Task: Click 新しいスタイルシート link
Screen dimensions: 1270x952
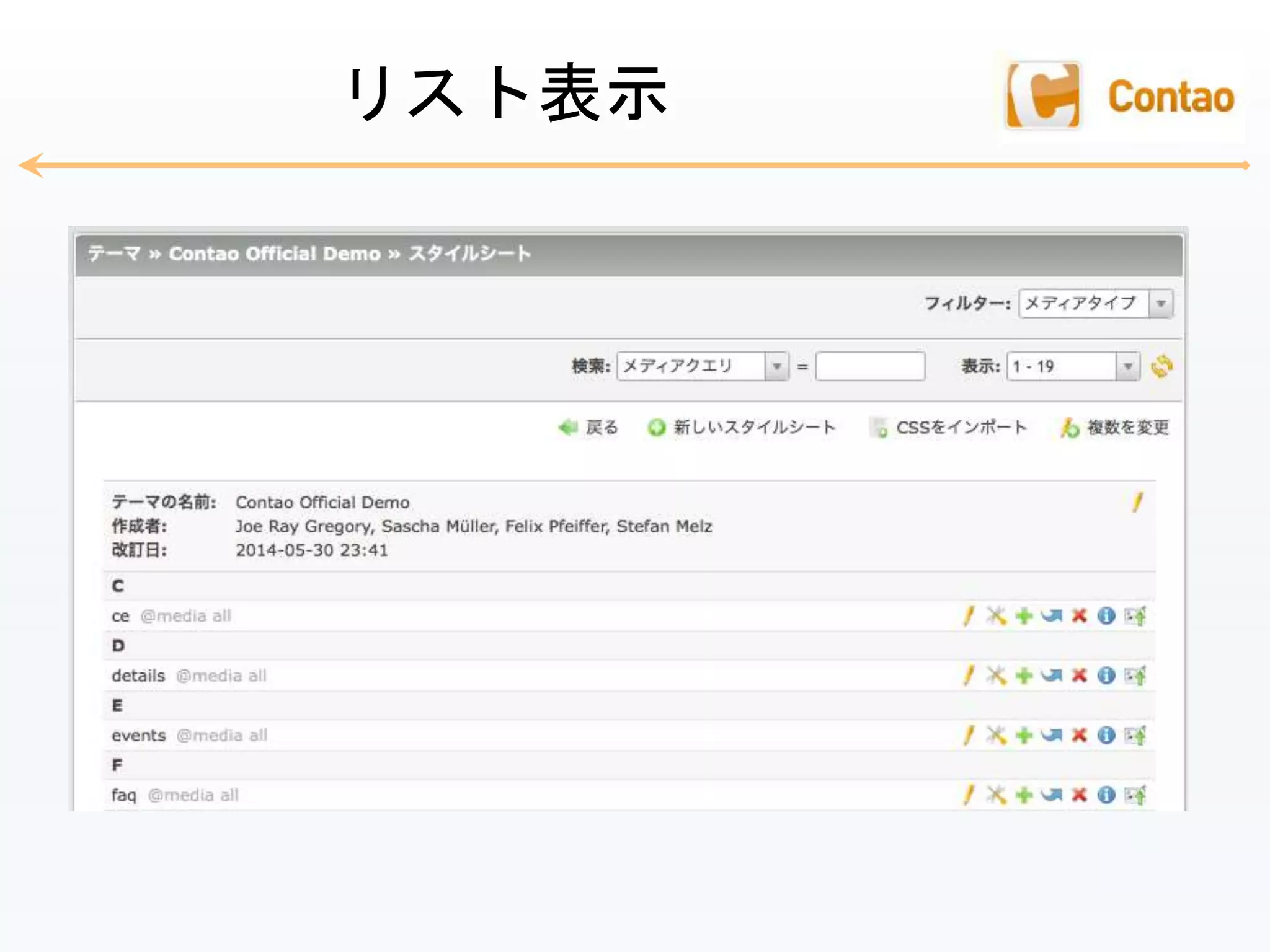Action: pyautogui.click(x=741, y=428)
